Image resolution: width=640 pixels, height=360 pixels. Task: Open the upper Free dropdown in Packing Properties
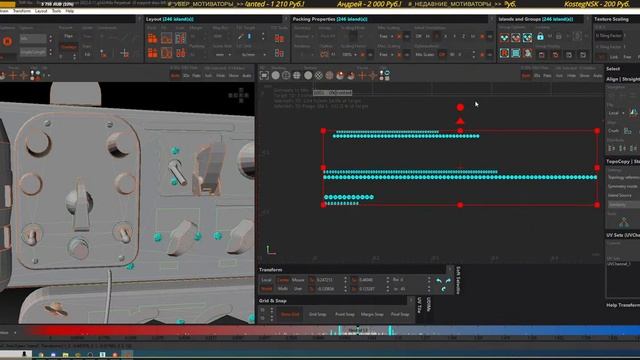pos(385,36)
